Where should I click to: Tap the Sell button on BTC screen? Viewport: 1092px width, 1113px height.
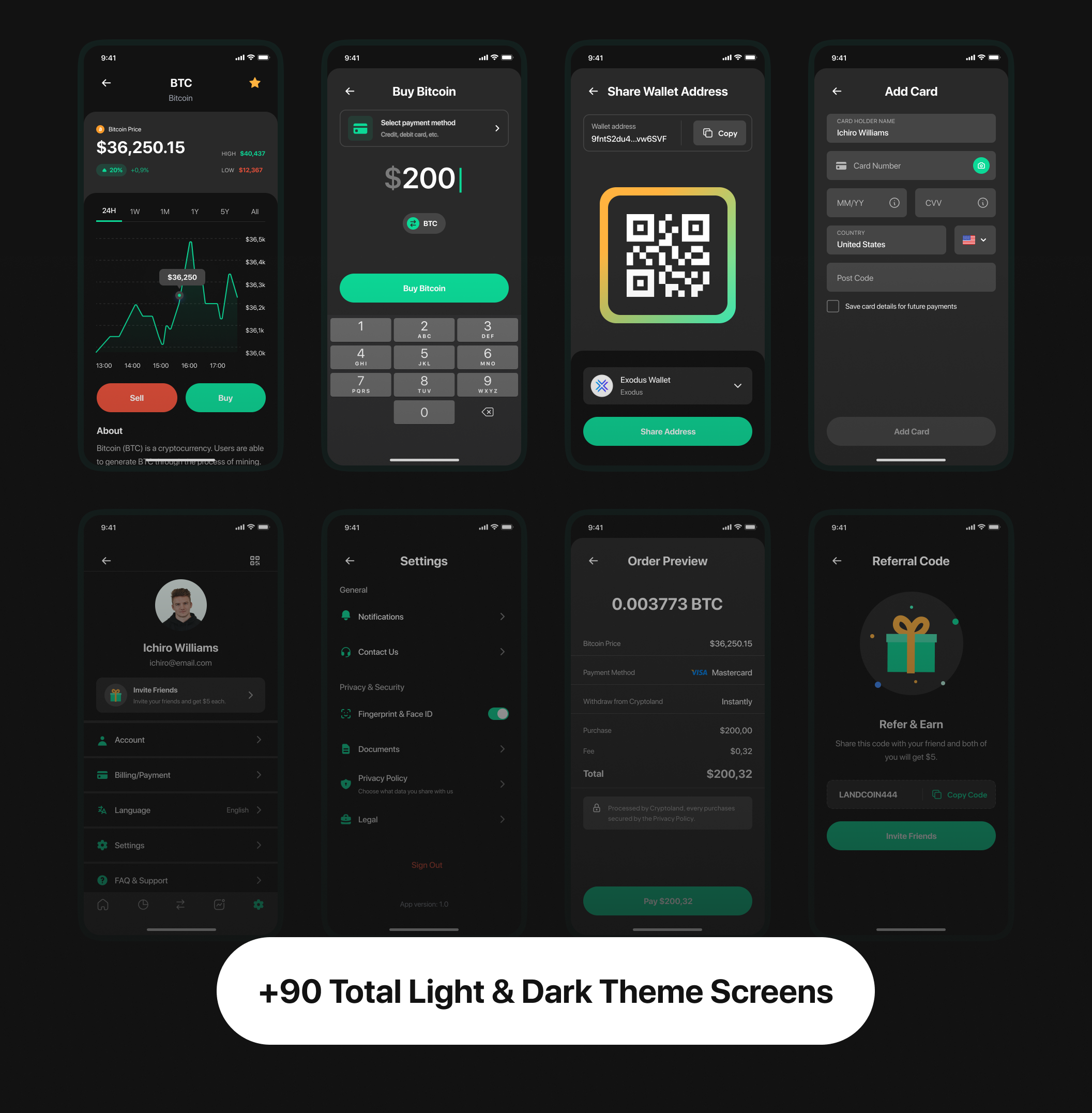click(x=139, y=397)
